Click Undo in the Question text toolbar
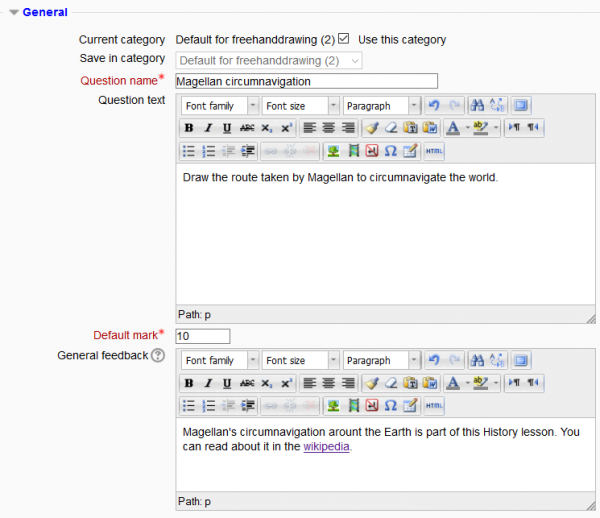Viewport: 600px width, 518px height. click(x=432, y=106)
